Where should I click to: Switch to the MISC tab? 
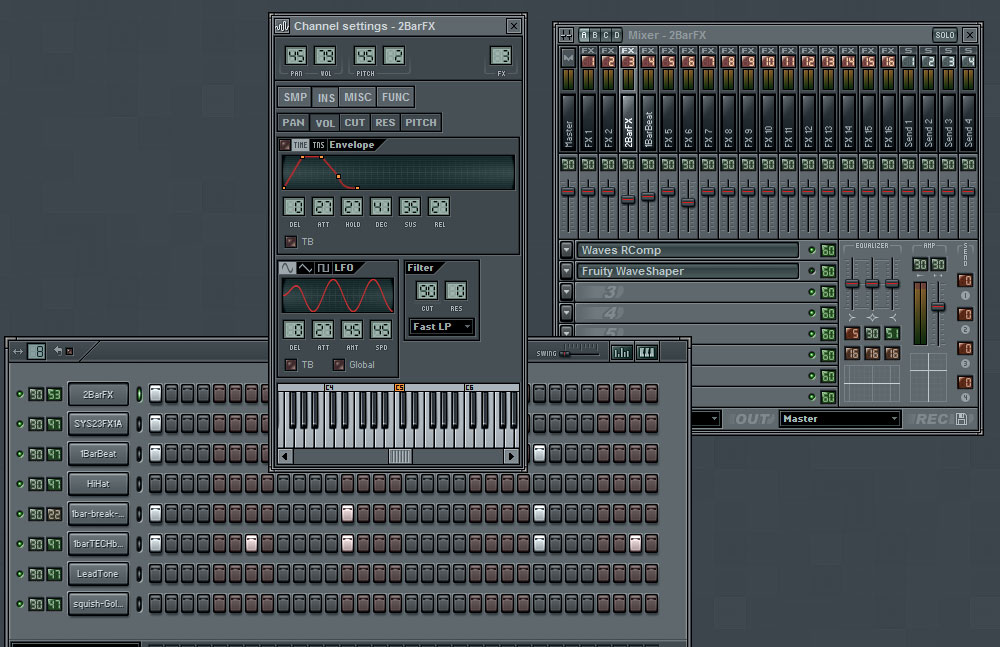358,97
